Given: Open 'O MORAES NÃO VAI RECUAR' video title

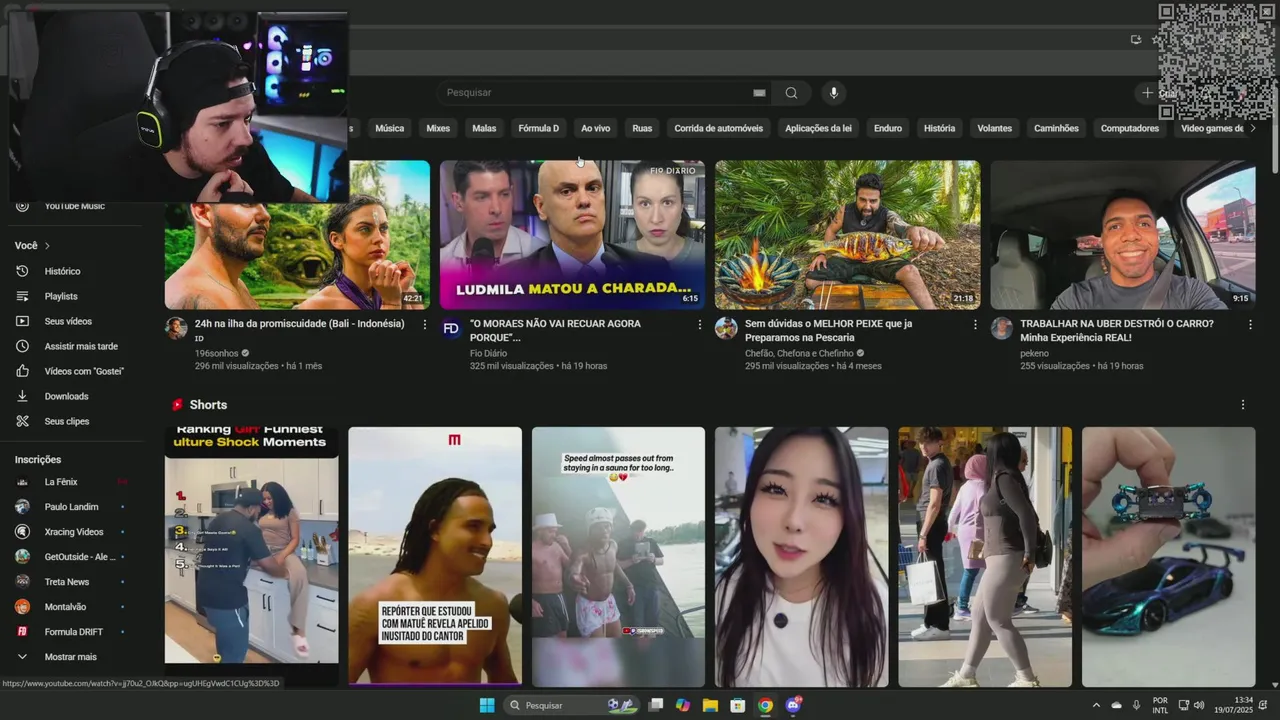Looking at the screenshot, I should click(x=555, y=330).
